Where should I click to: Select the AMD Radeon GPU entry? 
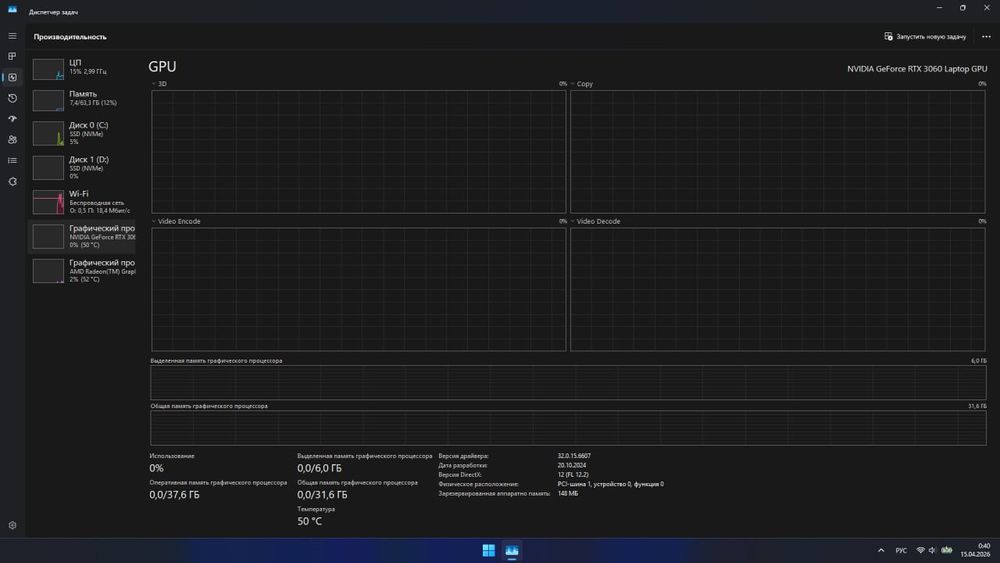click(x=82, y=270)
